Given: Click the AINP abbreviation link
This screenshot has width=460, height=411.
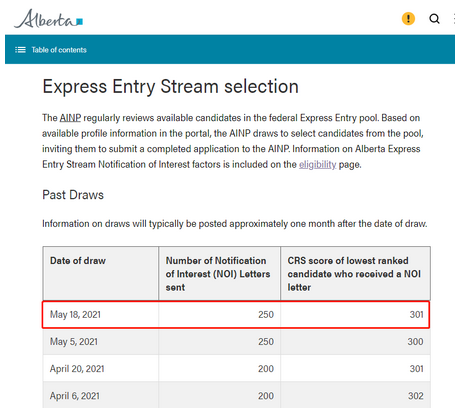Looking at the screenshot, I should click(70, 118).
